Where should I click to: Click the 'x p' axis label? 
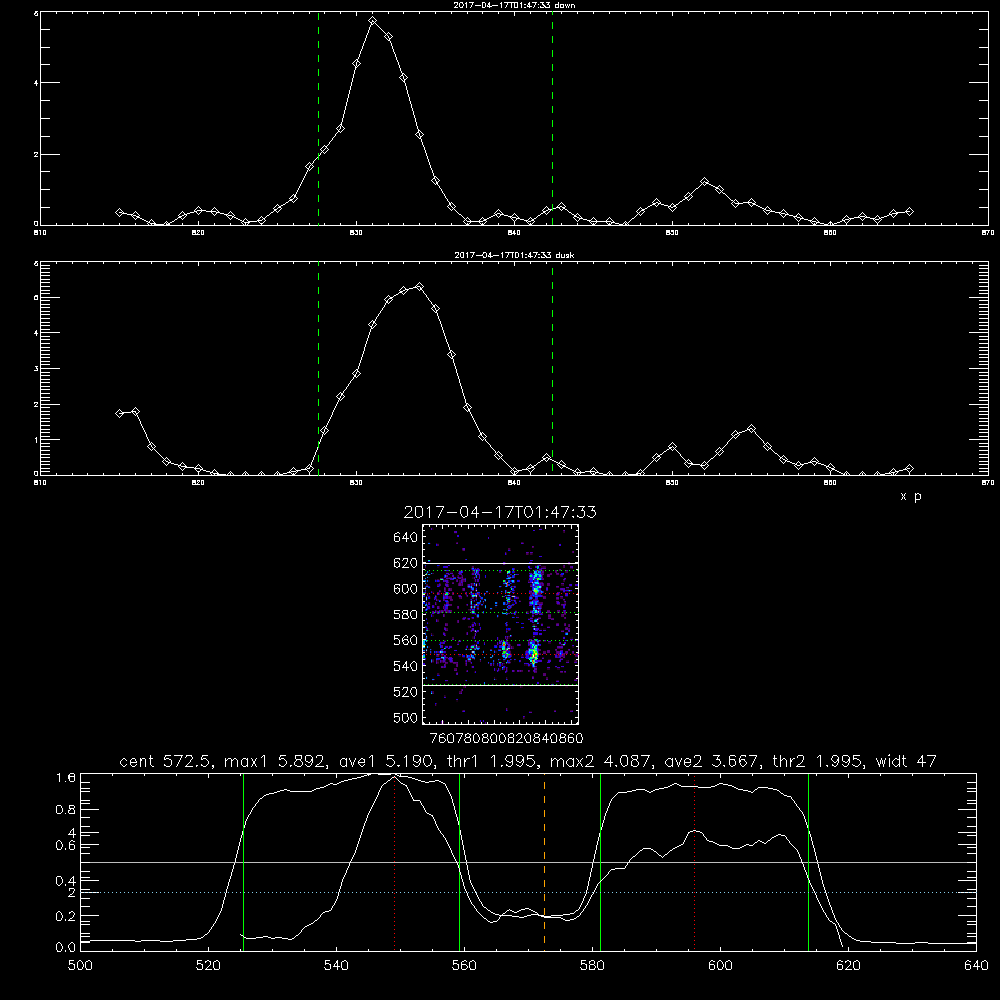tap(911, 496)
